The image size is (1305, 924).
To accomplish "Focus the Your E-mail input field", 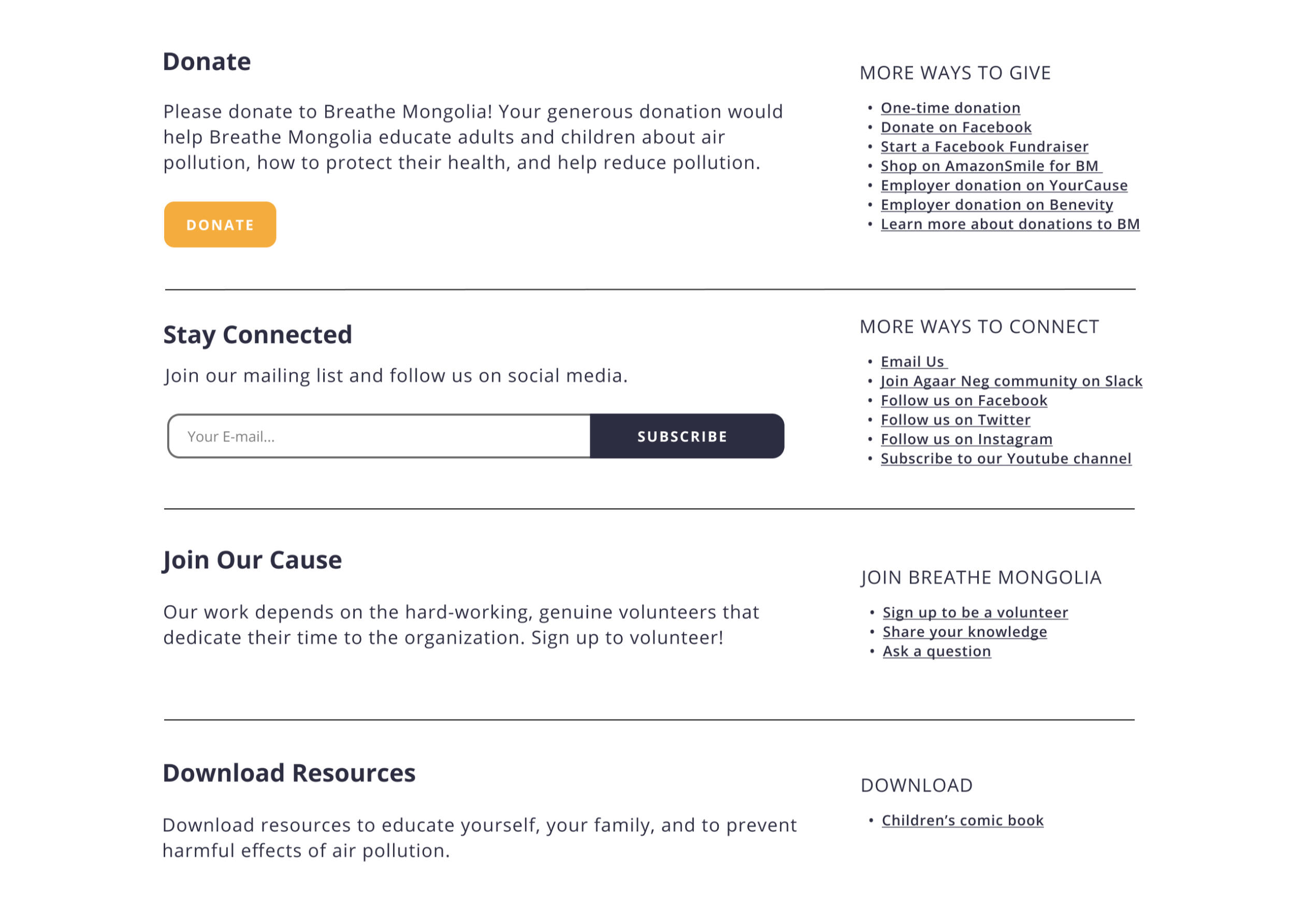I will [x=379, y=436].
